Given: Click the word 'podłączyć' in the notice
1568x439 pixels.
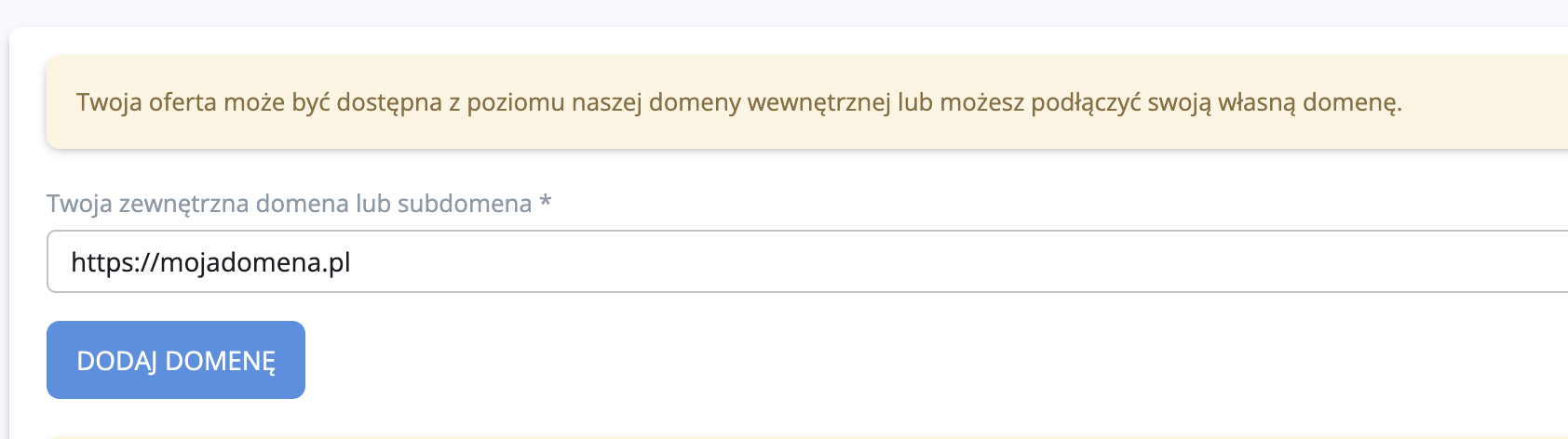Looking at the screenshot, I should pyautogui.click(x=1085, y=101).
